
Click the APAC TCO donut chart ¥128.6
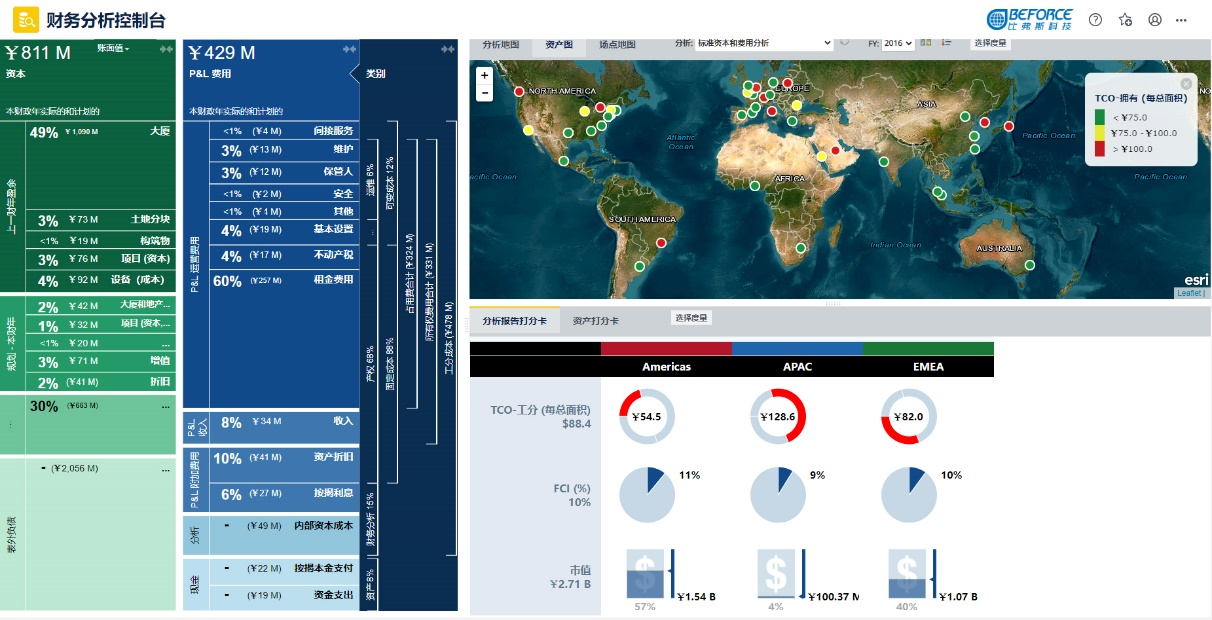click(x=778, y=416)
